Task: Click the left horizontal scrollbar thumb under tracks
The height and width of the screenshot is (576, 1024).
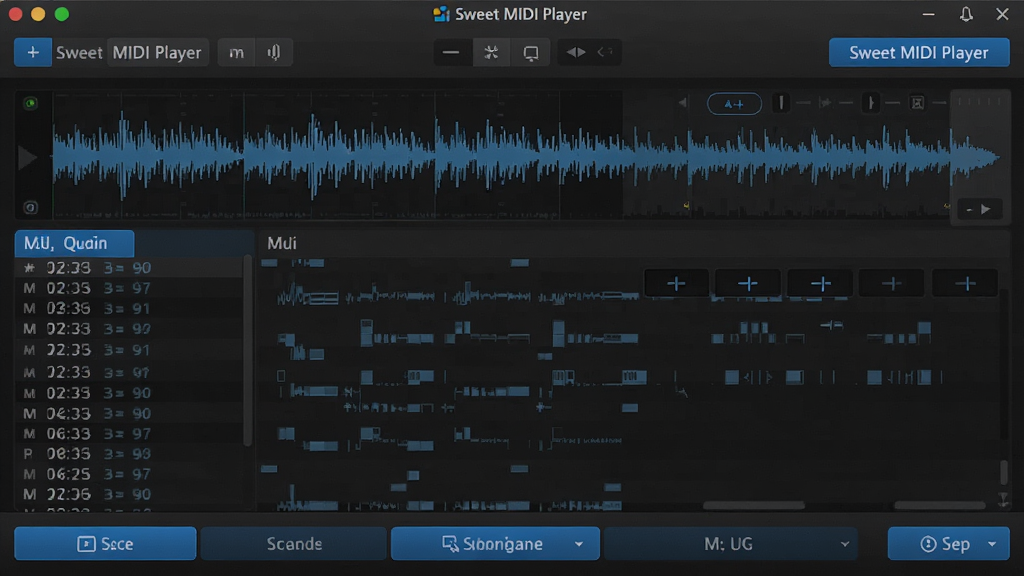Action: 754,505
